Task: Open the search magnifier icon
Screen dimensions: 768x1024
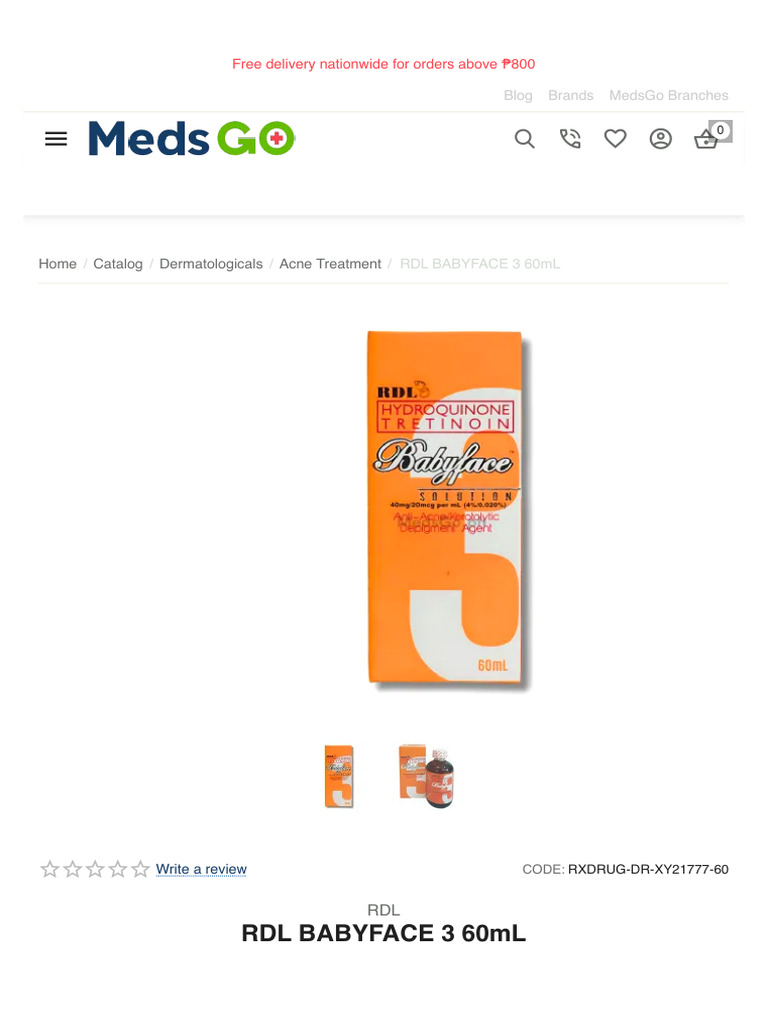Action: [524, 138]
